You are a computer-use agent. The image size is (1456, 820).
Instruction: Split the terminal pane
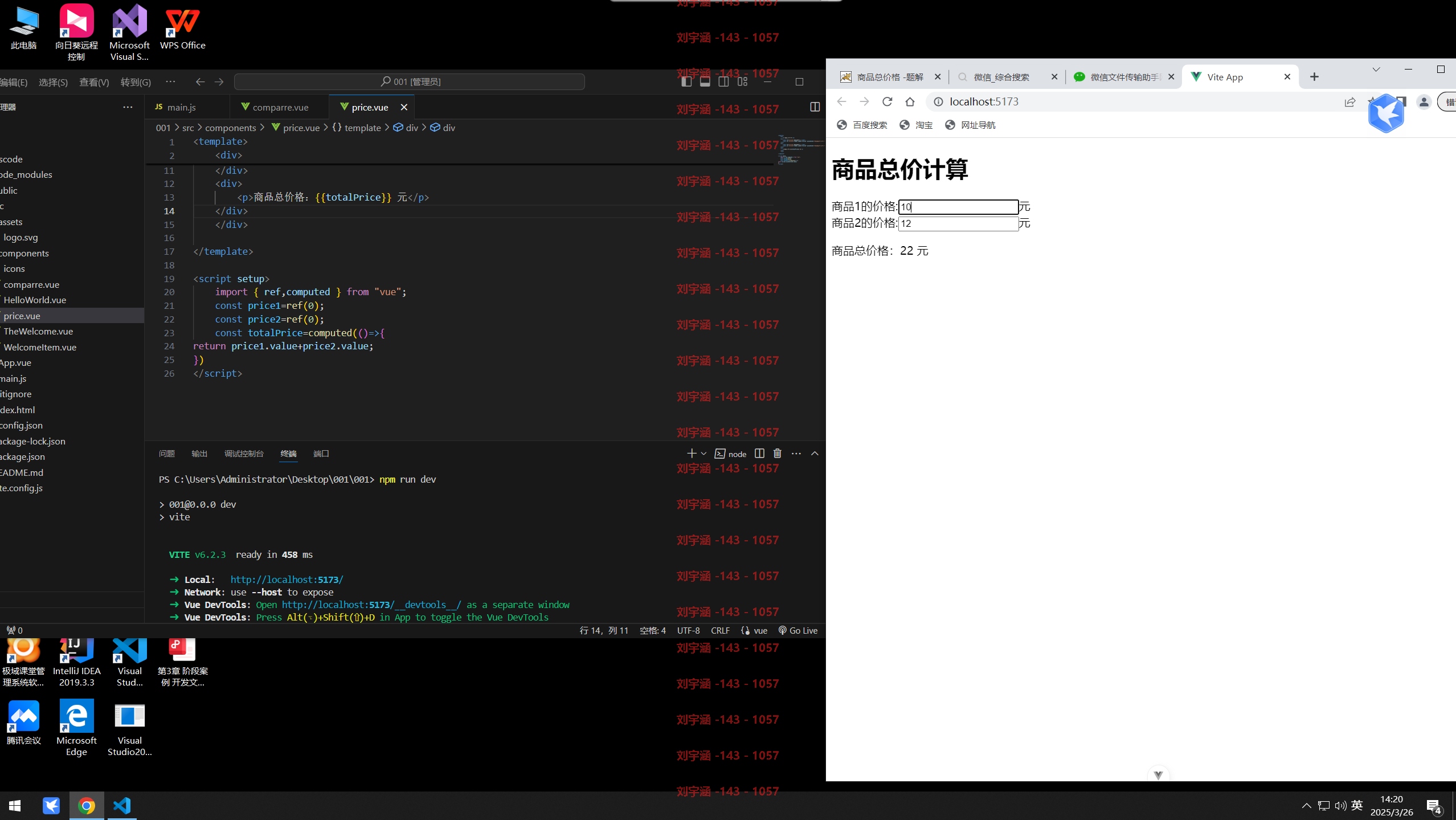point(759,454)
